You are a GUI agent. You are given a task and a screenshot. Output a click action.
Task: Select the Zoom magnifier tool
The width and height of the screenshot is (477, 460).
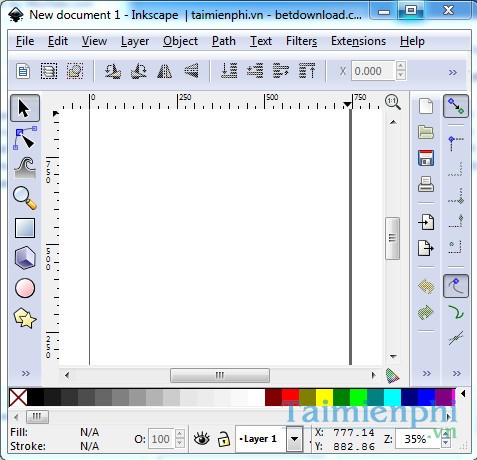point(25,198)
